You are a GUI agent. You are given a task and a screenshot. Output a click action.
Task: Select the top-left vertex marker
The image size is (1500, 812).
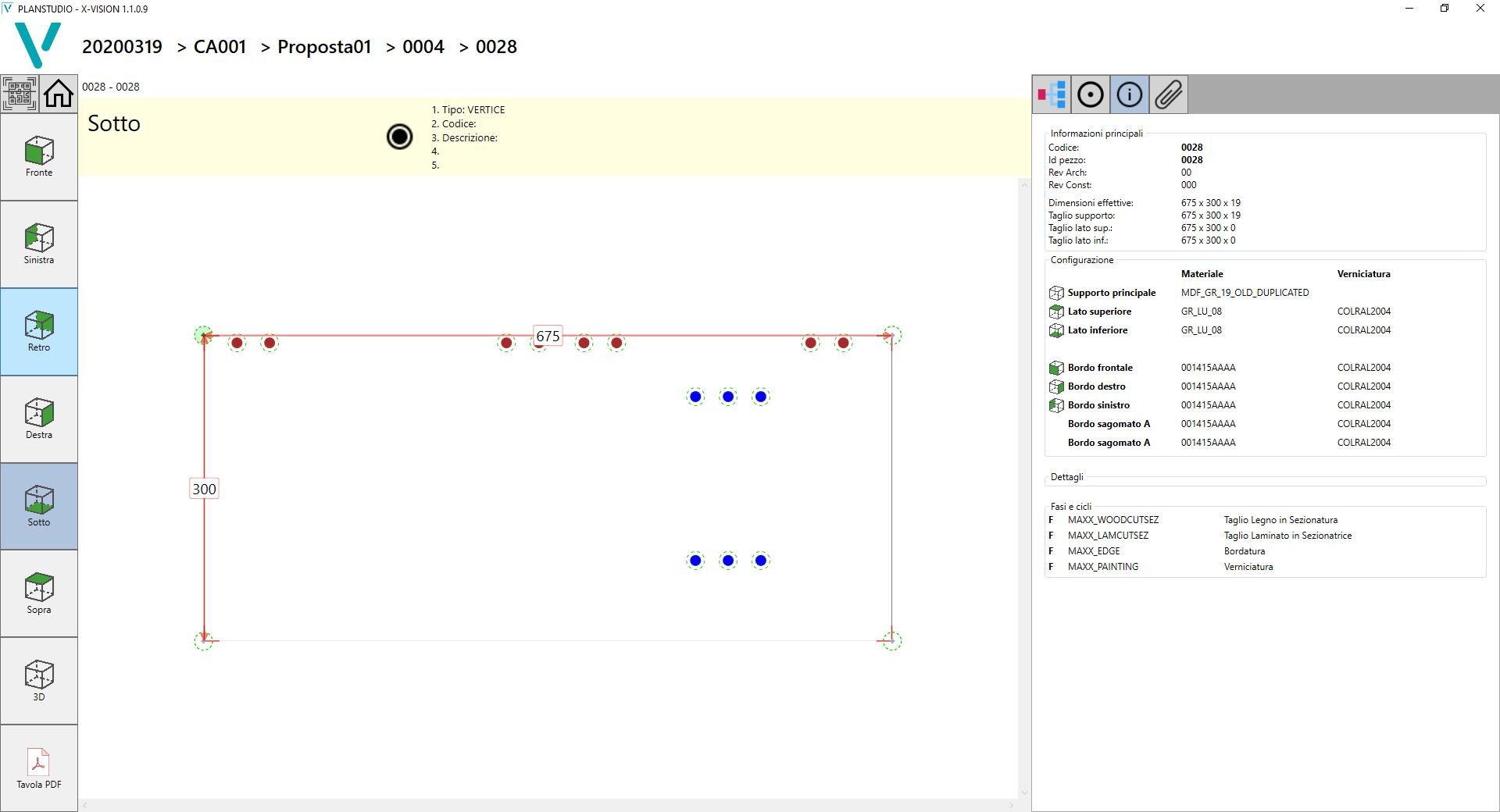[x=203, y=335]
